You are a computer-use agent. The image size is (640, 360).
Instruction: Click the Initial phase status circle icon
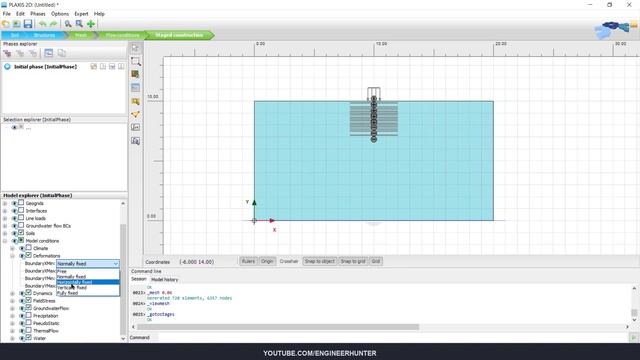point(7,67)
